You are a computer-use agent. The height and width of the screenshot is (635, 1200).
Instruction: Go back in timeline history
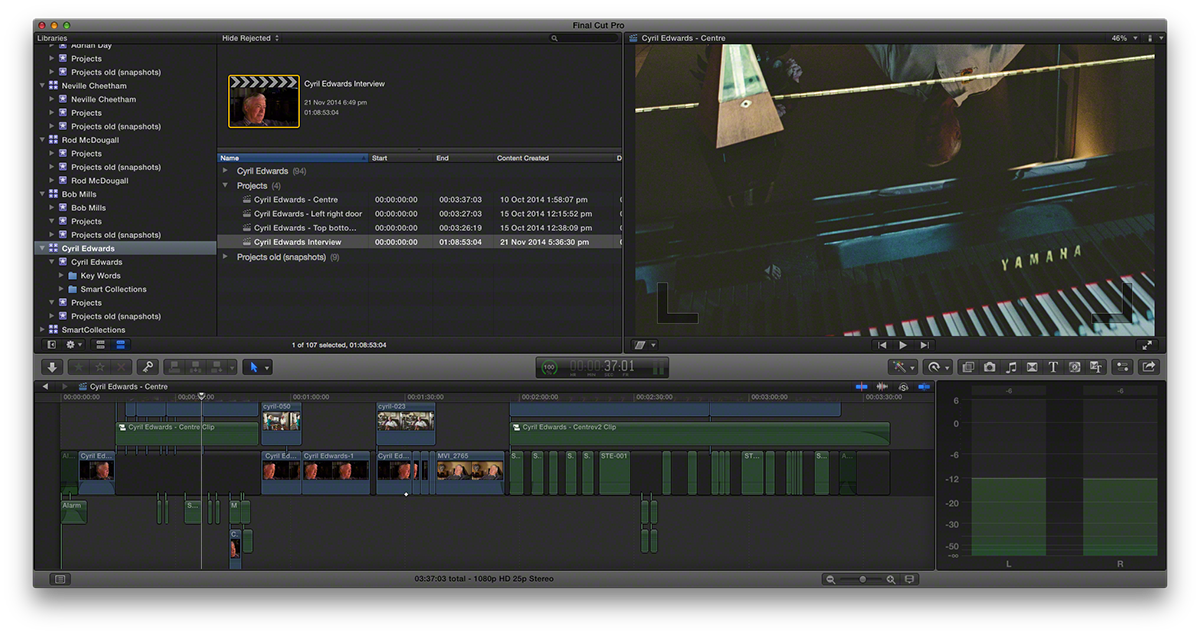45,386
